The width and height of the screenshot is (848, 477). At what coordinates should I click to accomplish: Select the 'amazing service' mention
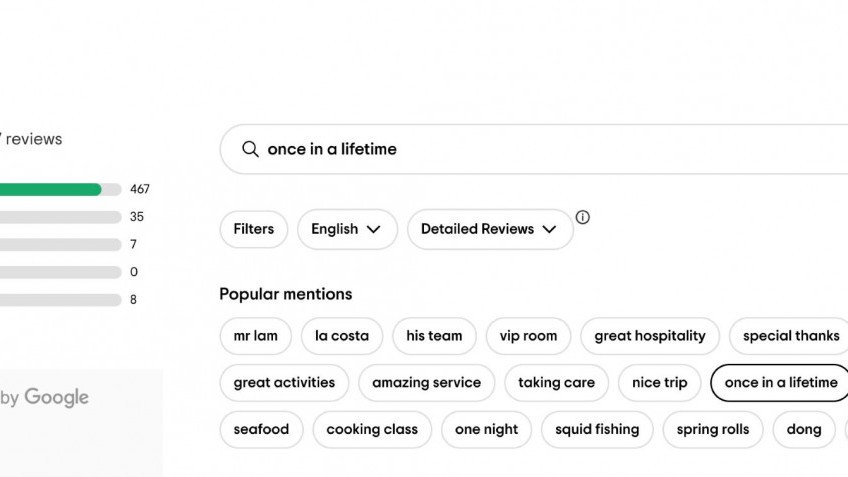pyautogui.click(x=426, y=383)
